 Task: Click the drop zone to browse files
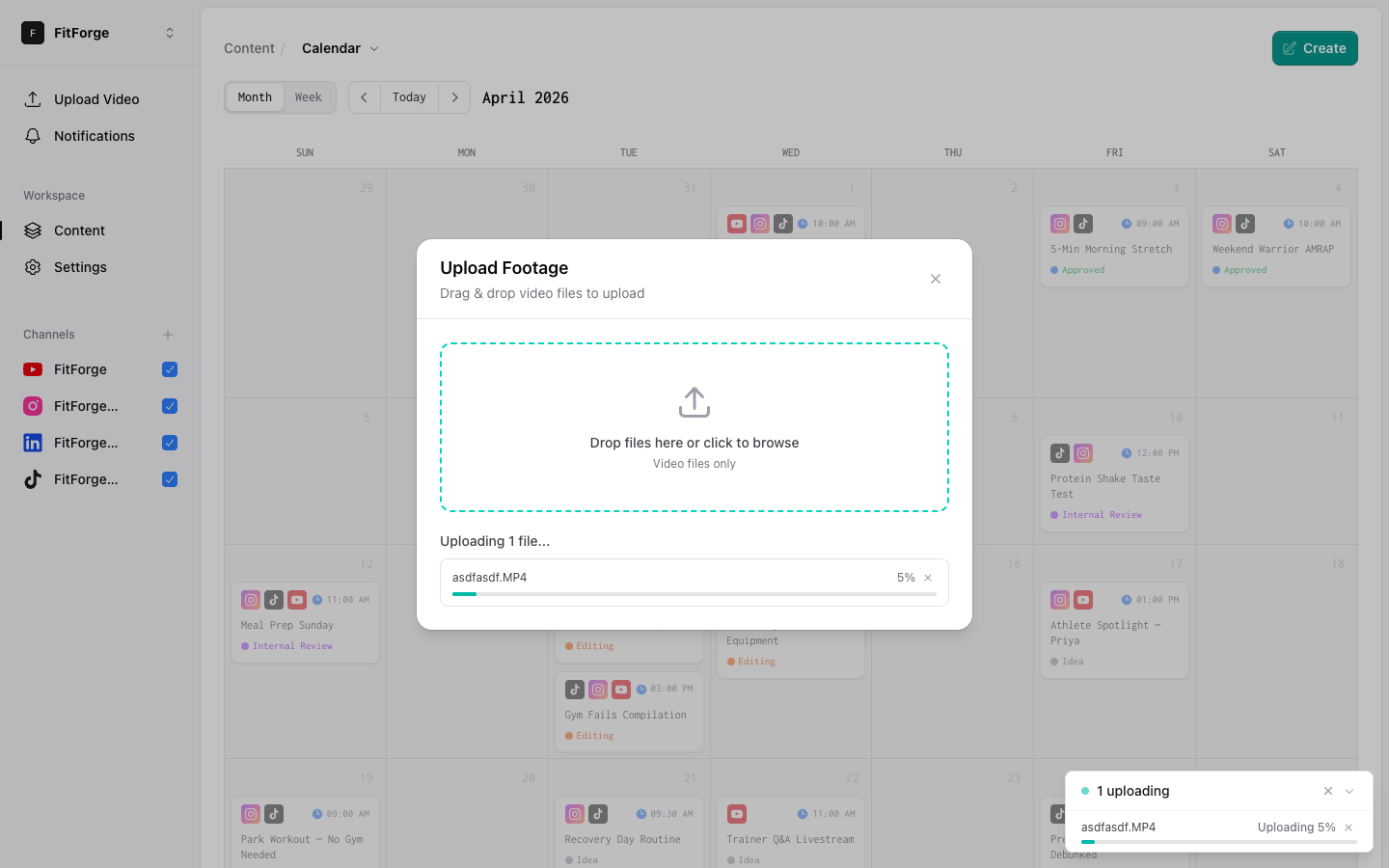click(x=694, y=427)
